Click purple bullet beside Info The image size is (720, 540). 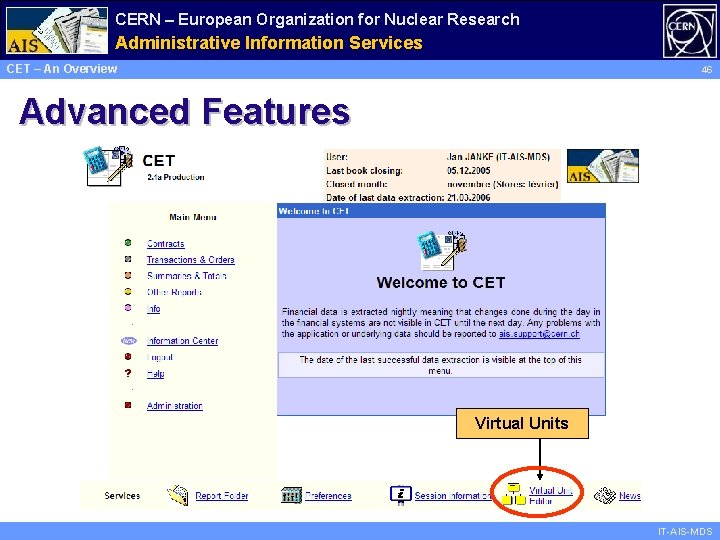point(128,308)
